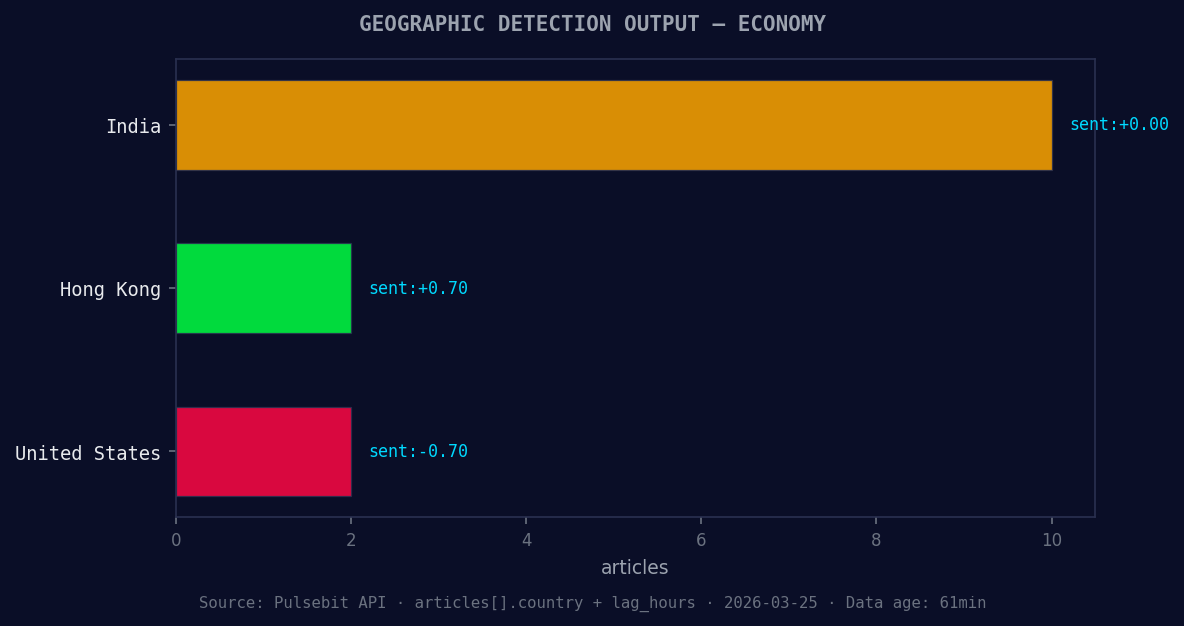Click the 8 tick on the x-axis
The height and width of the screenshot is (626, 1184).
point(876,539)
